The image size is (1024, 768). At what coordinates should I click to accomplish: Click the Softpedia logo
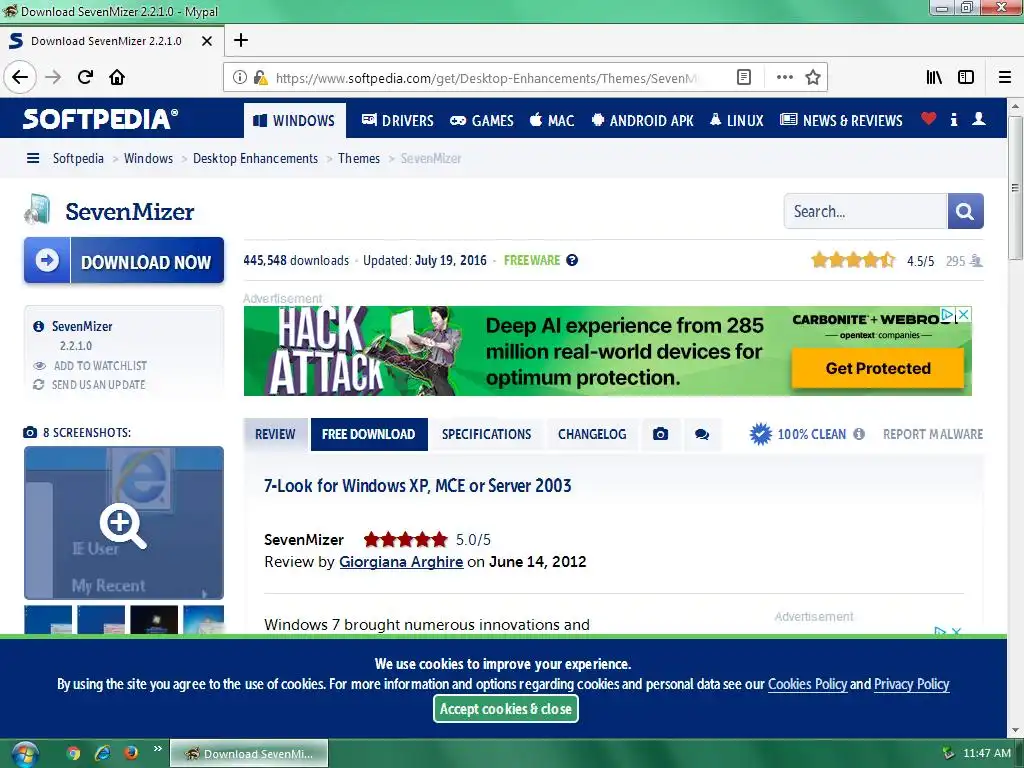[101, 120]
